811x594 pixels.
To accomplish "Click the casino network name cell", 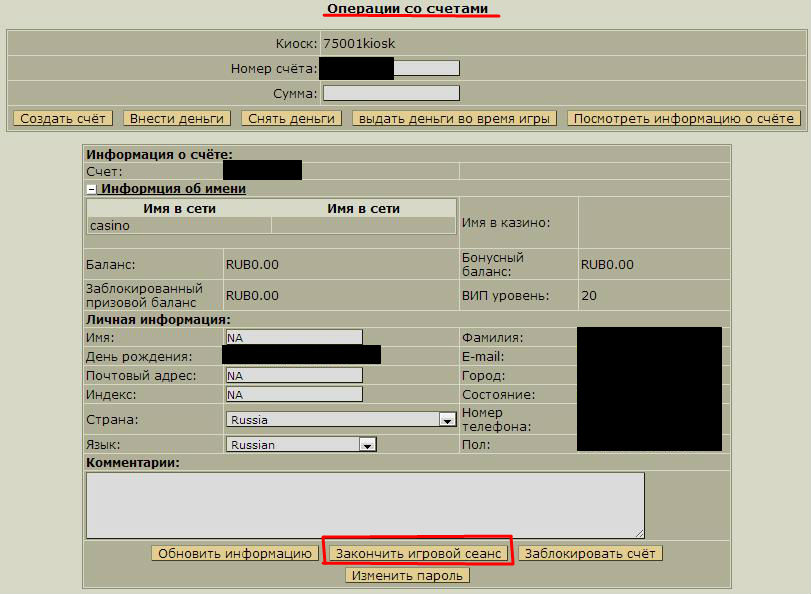I will tap(179, 226).
